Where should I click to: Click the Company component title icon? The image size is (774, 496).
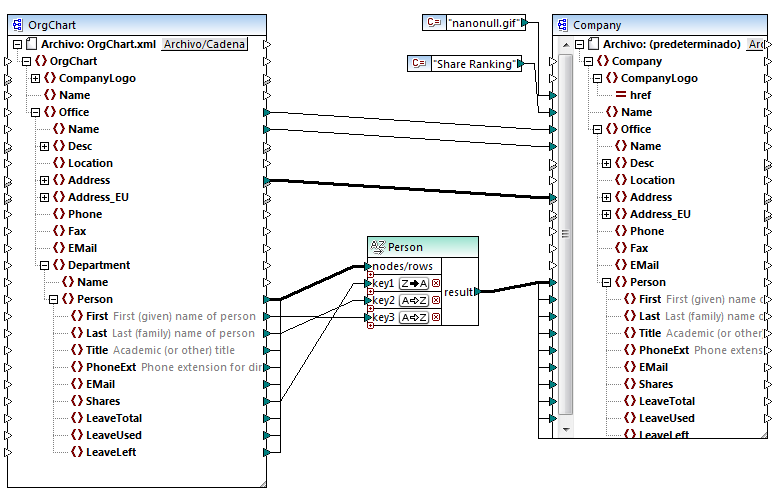pyautogui.click(x=561, y=25)
